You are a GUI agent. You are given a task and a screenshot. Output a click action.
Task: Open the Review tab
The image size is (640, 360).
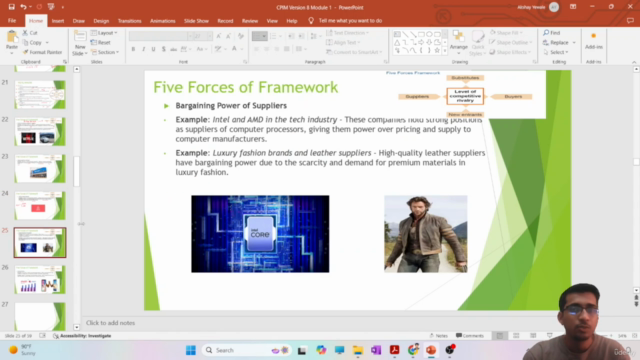click(x=250, y=21)
